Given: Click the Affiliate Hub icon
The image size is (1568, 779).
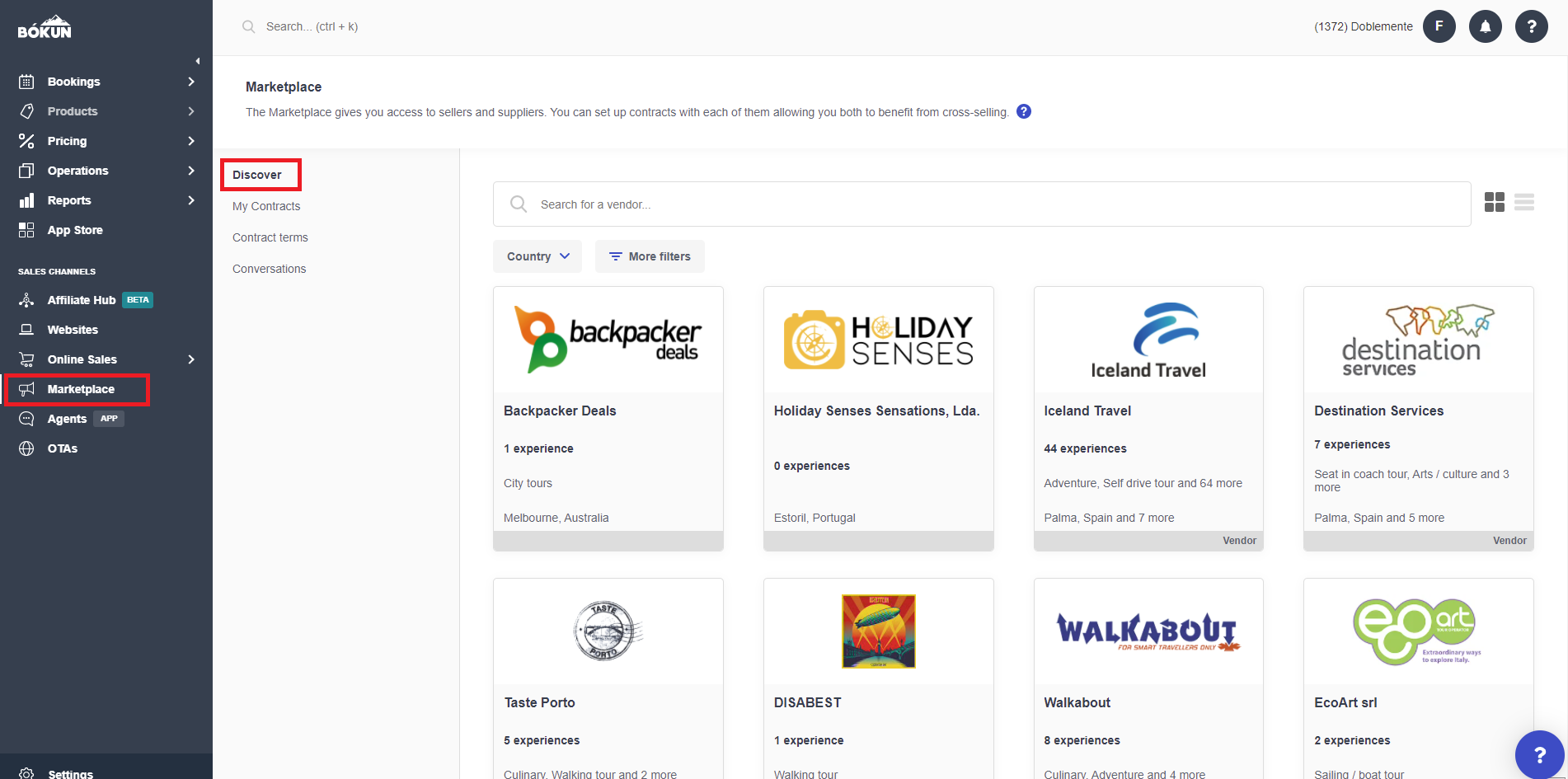Looking at the screenshot, I should (x=26, y=300).
